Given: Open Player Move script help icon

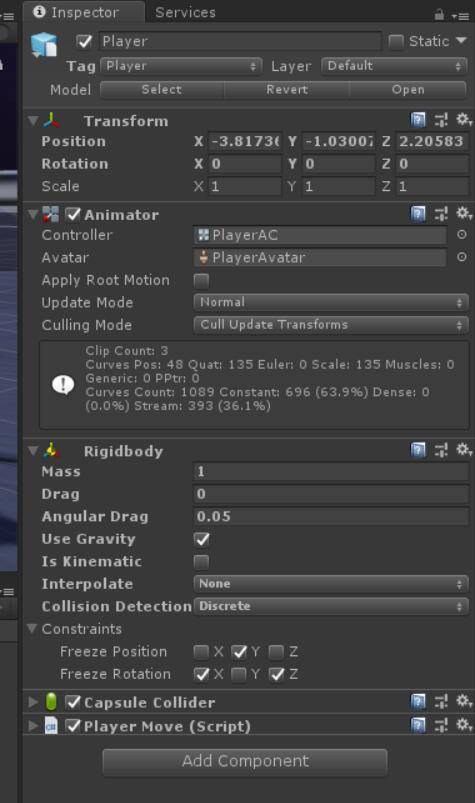Looking at the screenshot, I should [418, 725].
